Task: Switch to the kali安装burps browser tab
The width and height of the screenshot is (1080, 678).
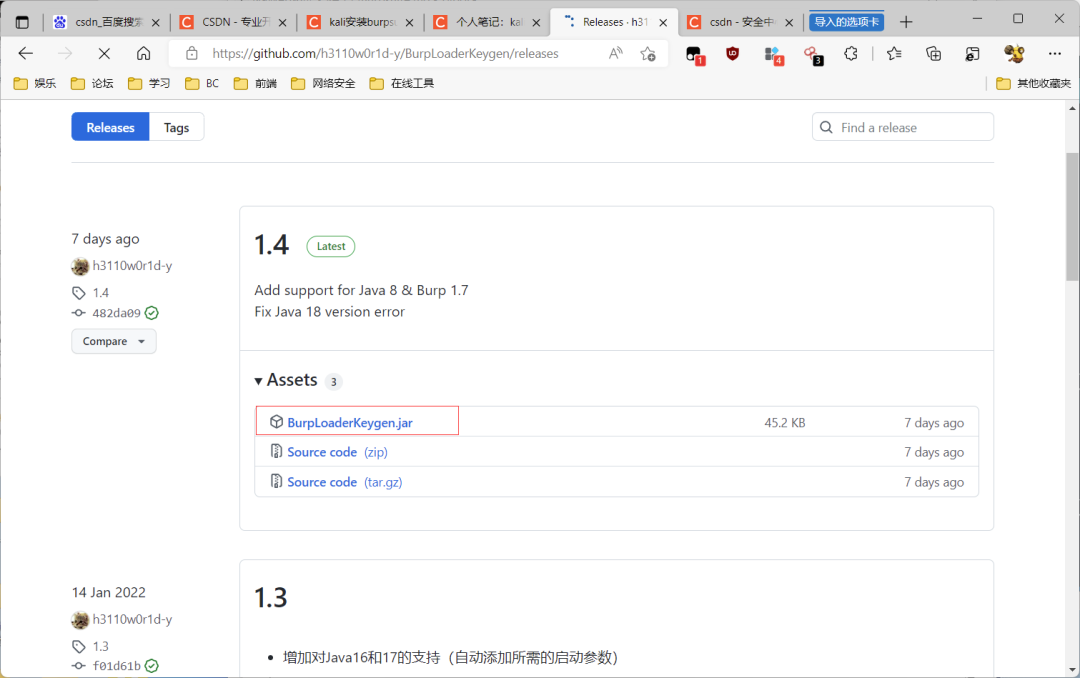Action: click(362, 20)
